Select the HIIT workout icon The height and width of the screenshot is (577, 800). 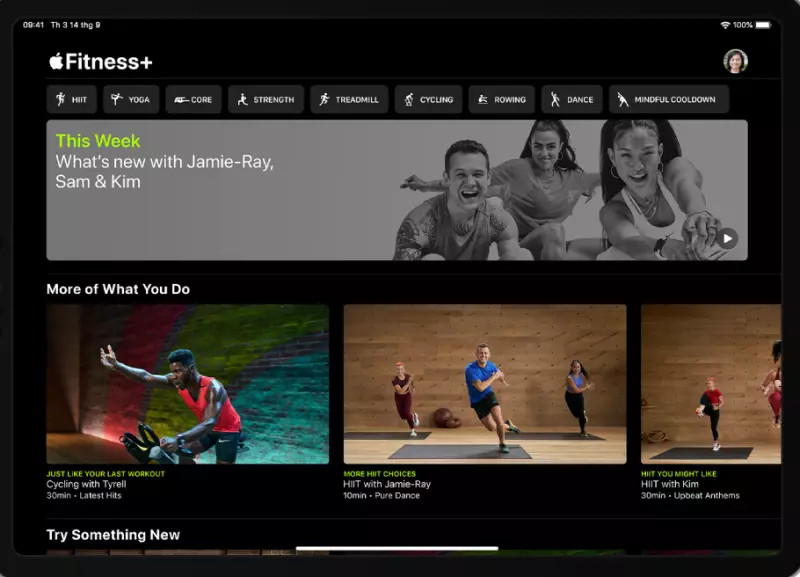pyautogui.click(x=61, y=99)
